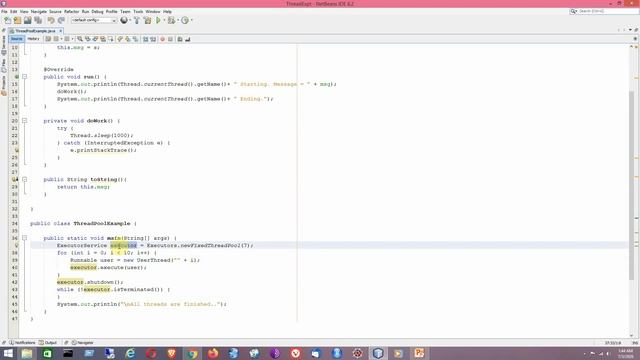Create a New File from toolbar
640x360 pixels.
coord(7,20)
